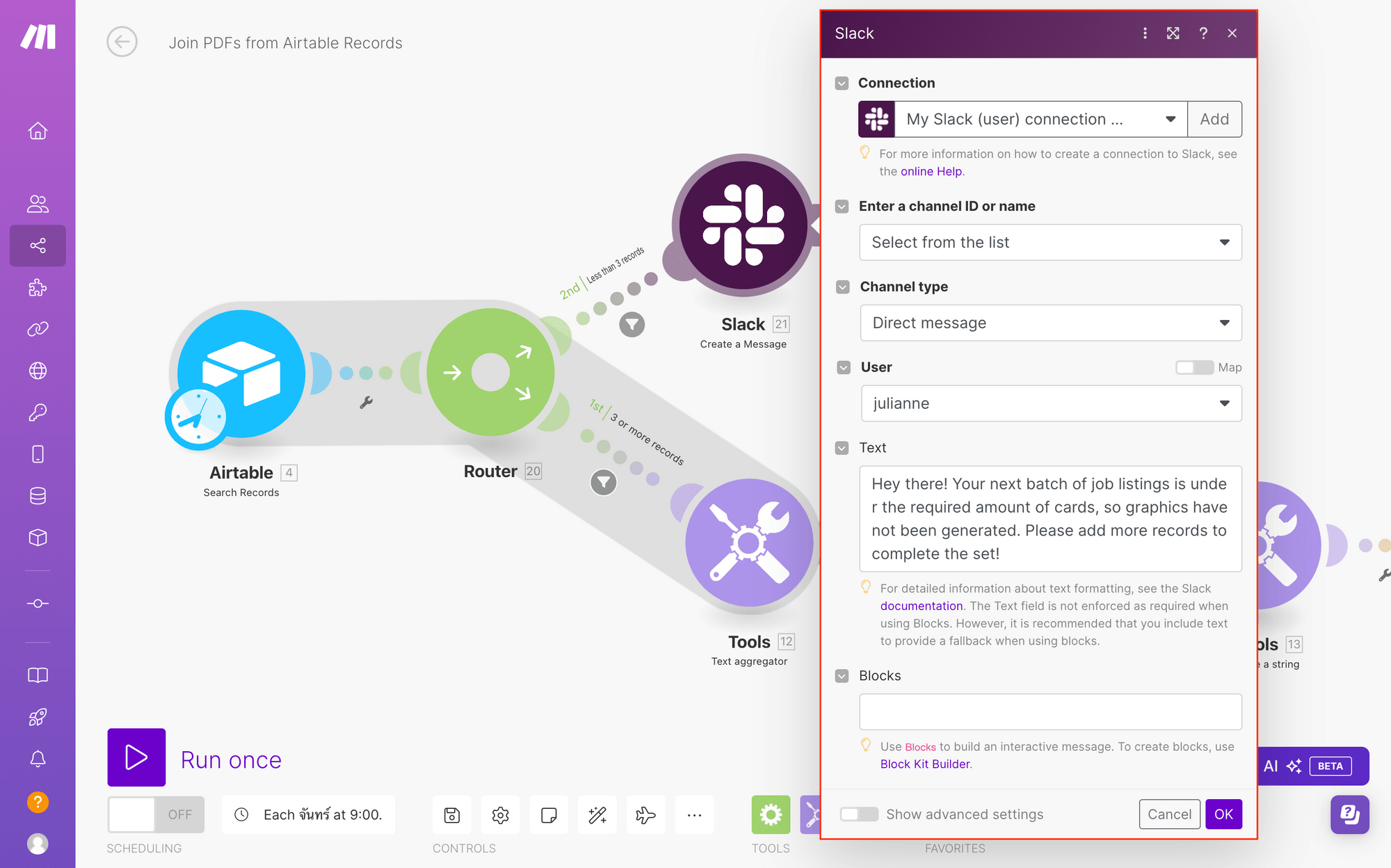Viewport: 1391px width, 868px height.
Task: Save the scenario with disk icon
Action: (x=452, y=814)
